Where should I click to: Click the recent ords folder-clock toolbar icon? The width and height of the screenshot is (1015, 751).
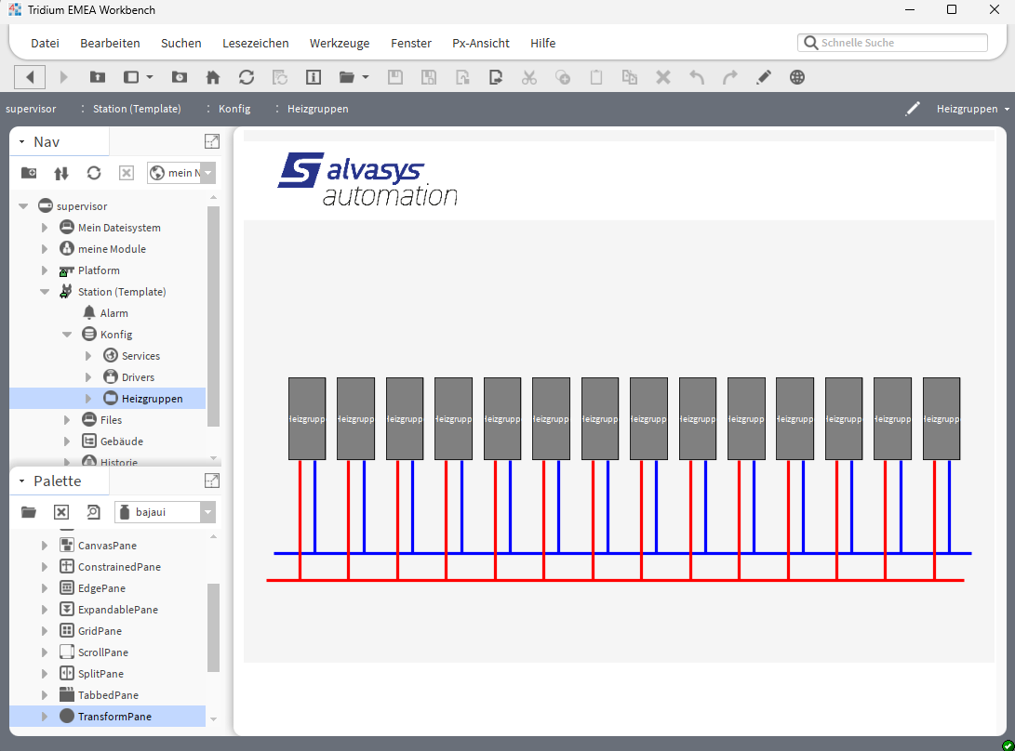179,77
